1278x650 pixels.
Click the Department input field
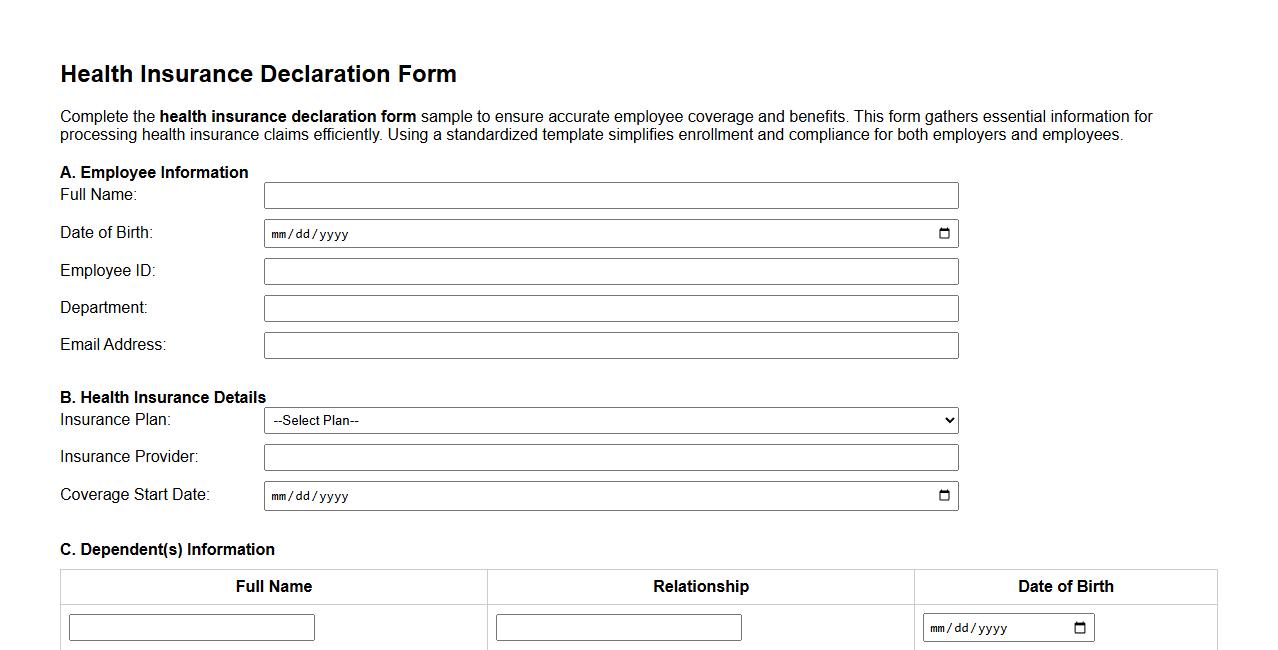[610, 308]
